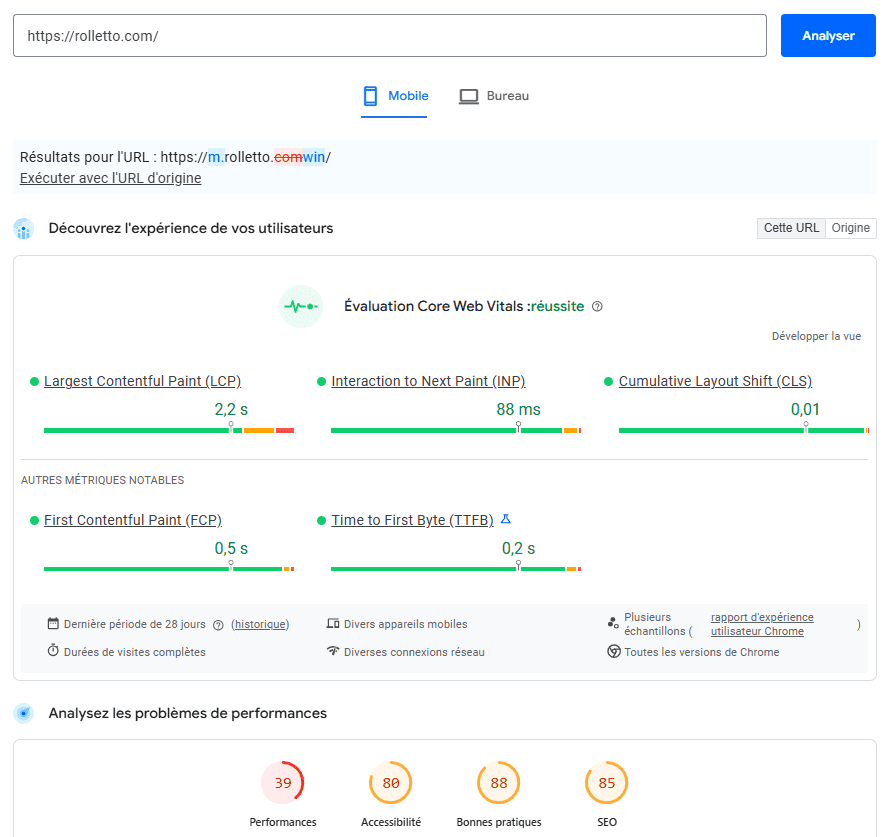
Task: Click the INP value 88 ms
Action: [x=518, y=409]
